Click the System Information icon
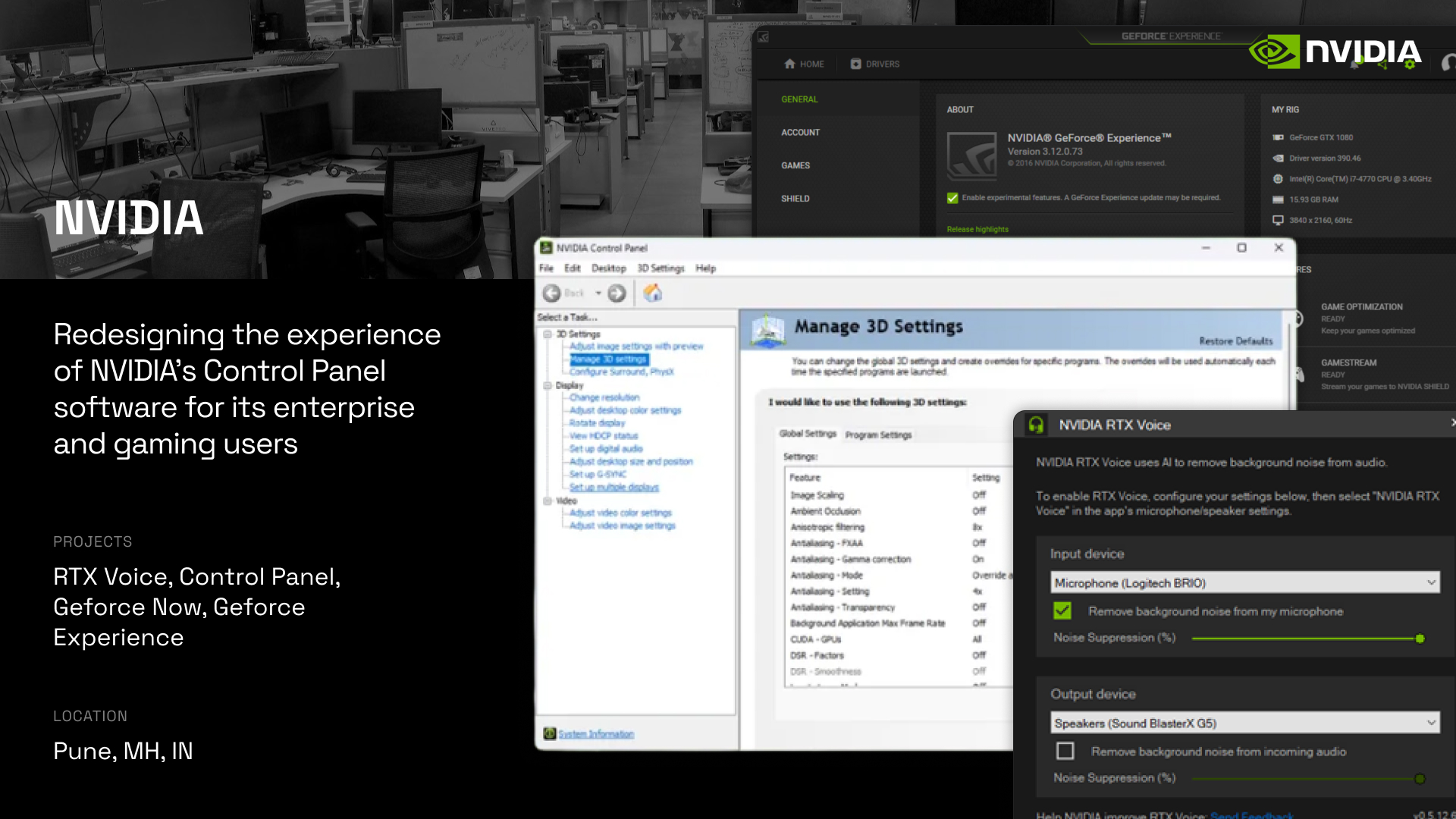Image resolution: width=1456 pixels, height=819 pixels. 550,733
